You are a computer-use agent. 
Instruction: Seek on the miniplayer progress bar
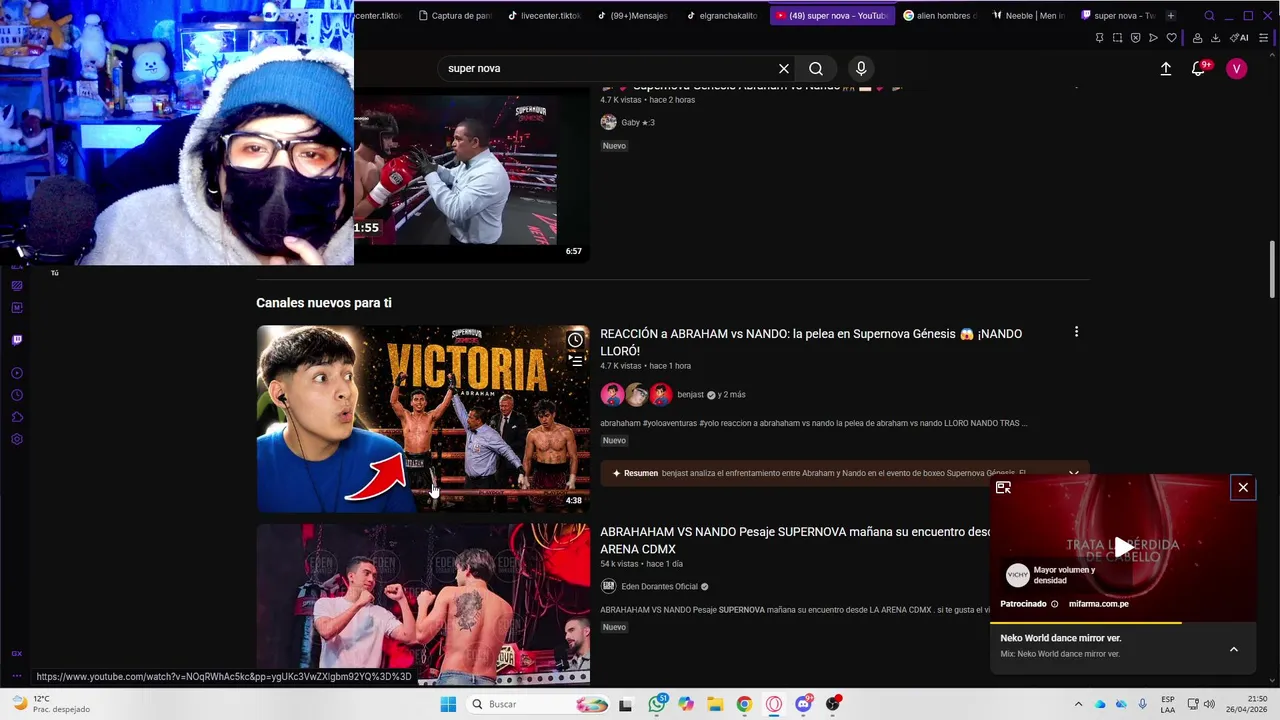pyautogui.click(x=1123, y=622)
